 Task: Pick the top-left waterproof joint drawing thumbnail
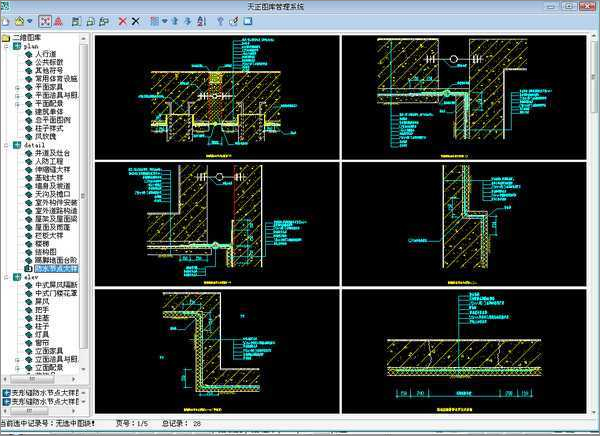pos(217,97)
